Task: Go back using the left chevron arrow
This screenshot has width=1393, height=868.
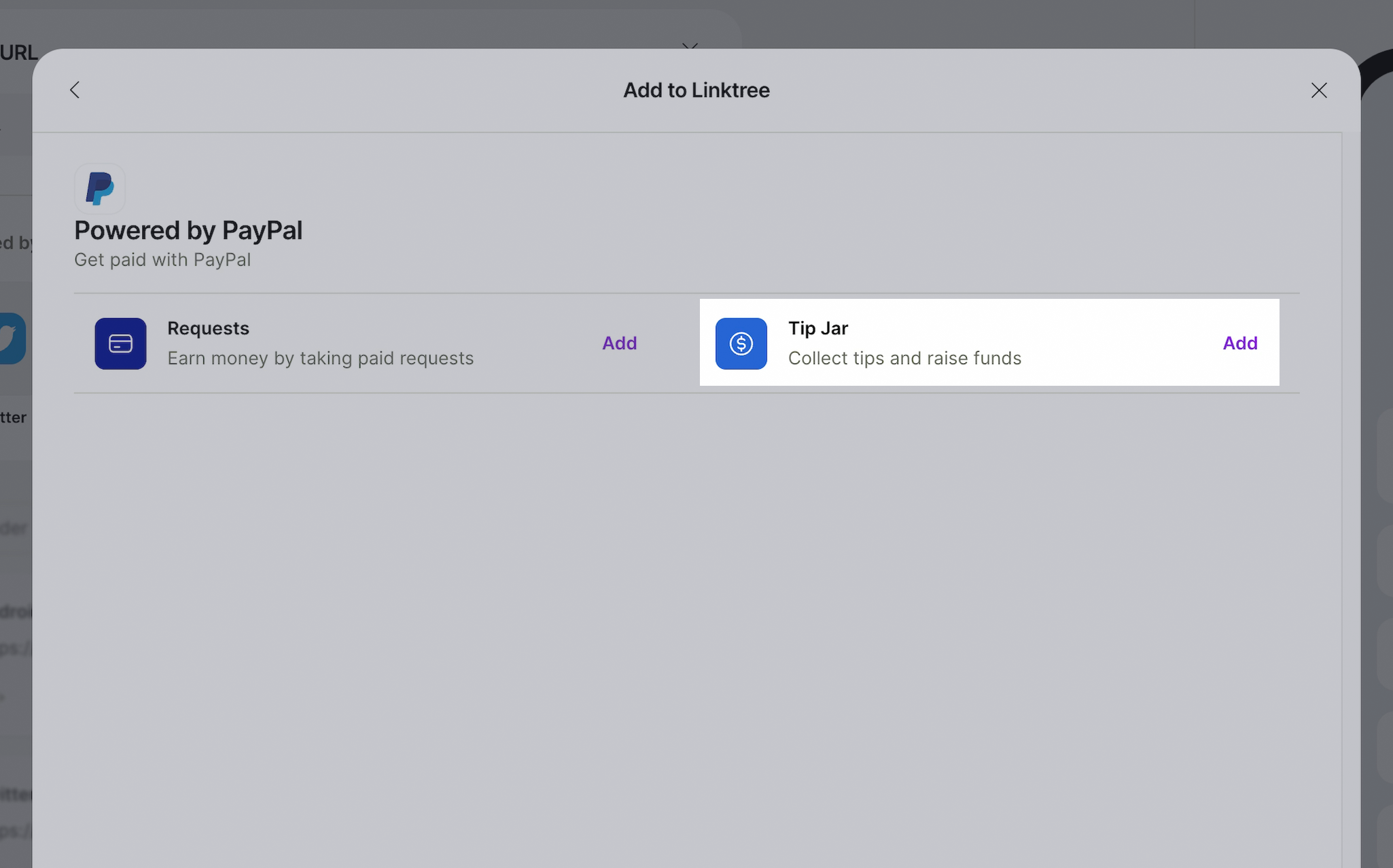Action: 75,90
